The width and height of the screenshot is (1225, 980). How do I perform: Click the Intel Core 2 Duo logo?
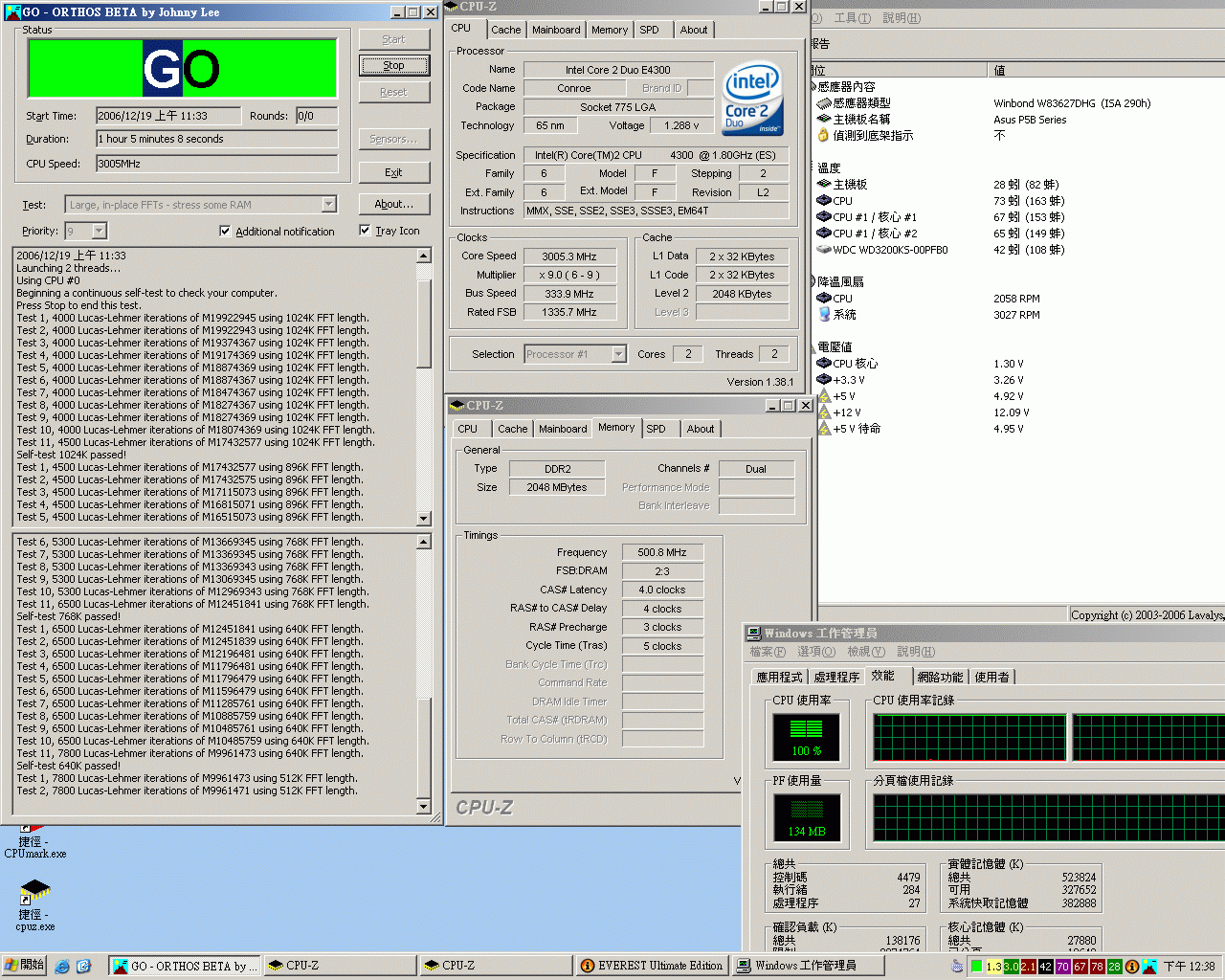(753, 99)
